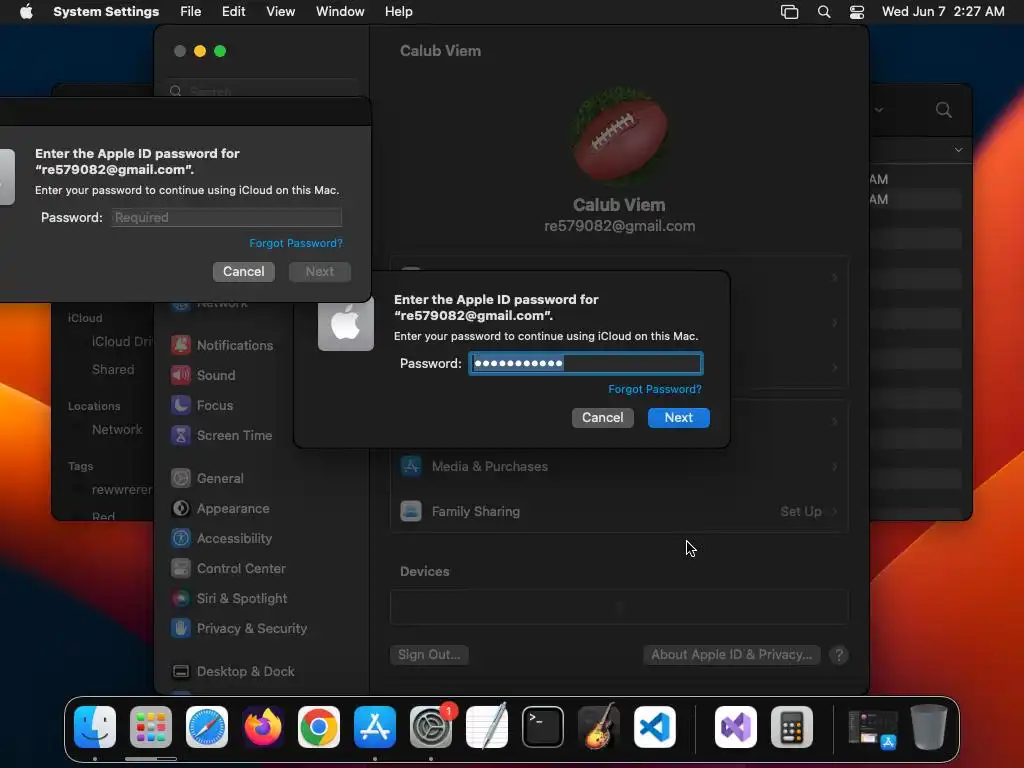This screenshot has height=768, width=1024.
Task: Open Notifications settings pane
Action: pyautogui.click(x=222, y=345)
